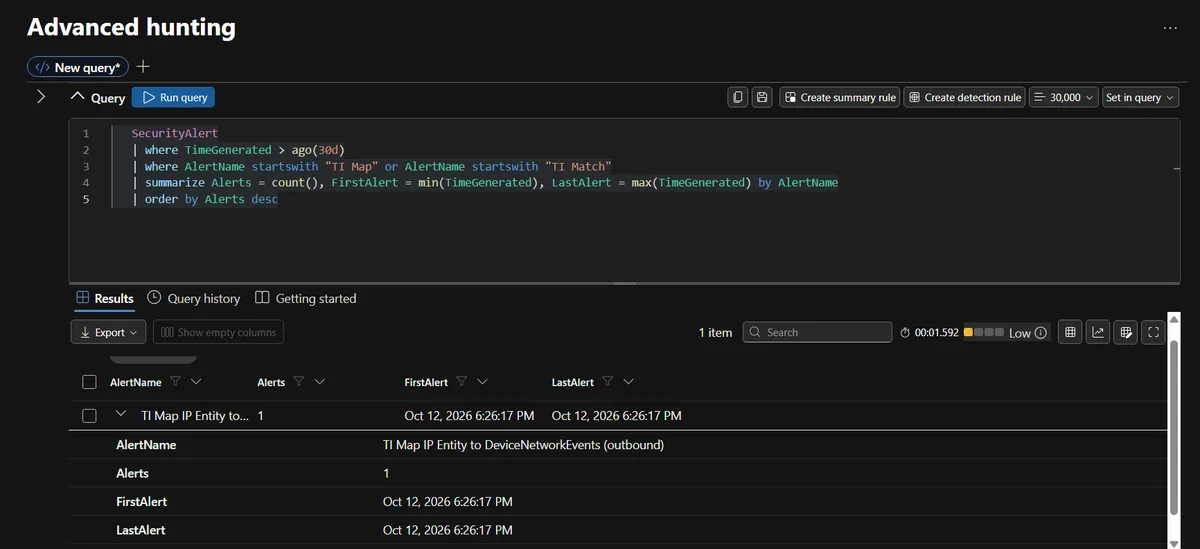Collapse the TI Map IP Entity row

click(x=121, y=414)
